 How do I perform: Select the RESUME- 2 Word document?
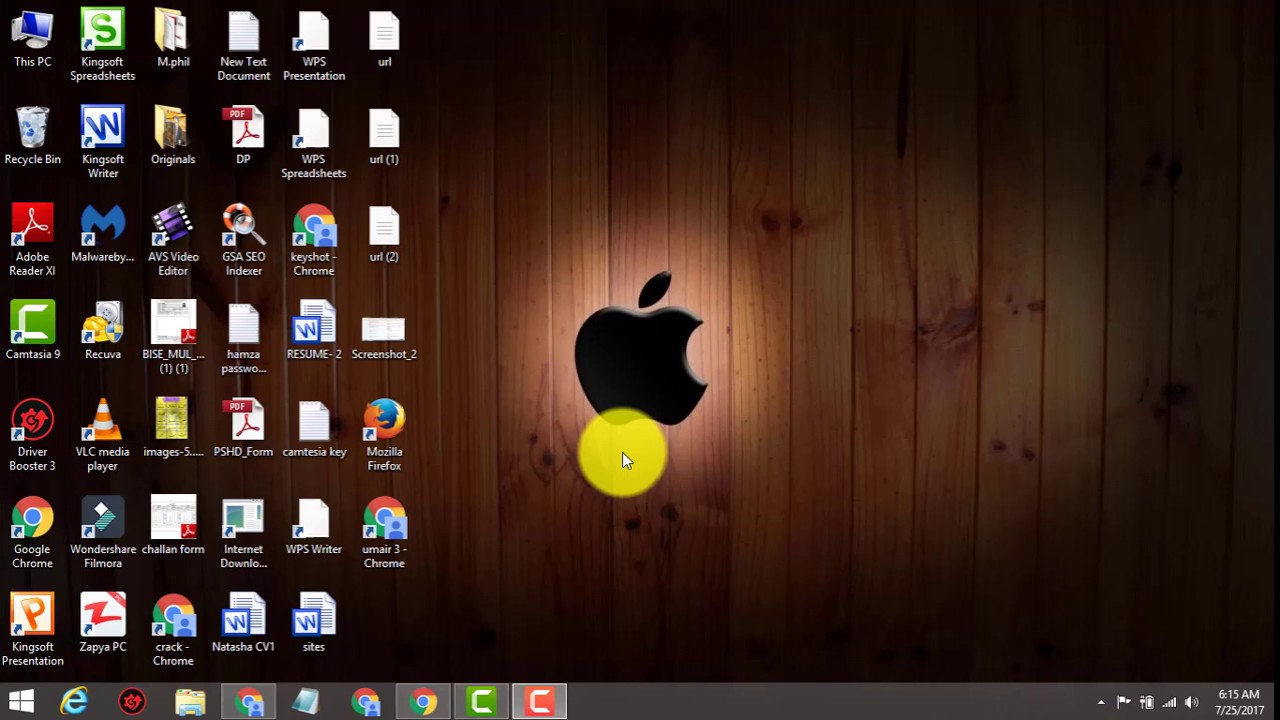coord(314,331)
